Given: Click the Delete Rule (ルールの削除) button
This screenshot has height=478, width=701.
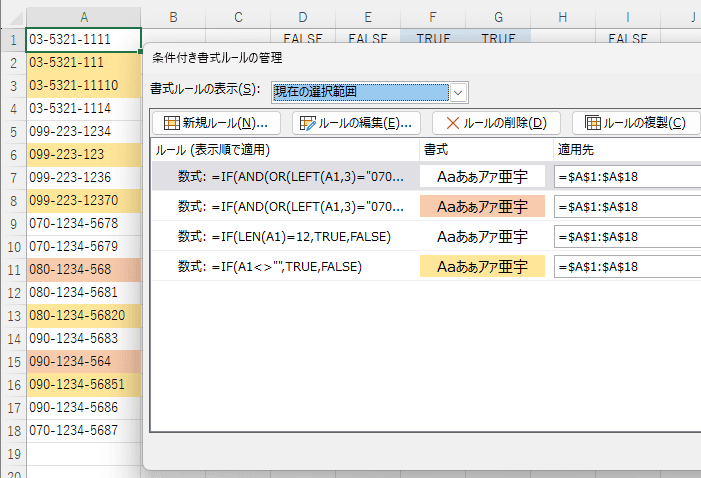Looking at the screenshot, I should (x=496, y=123).
